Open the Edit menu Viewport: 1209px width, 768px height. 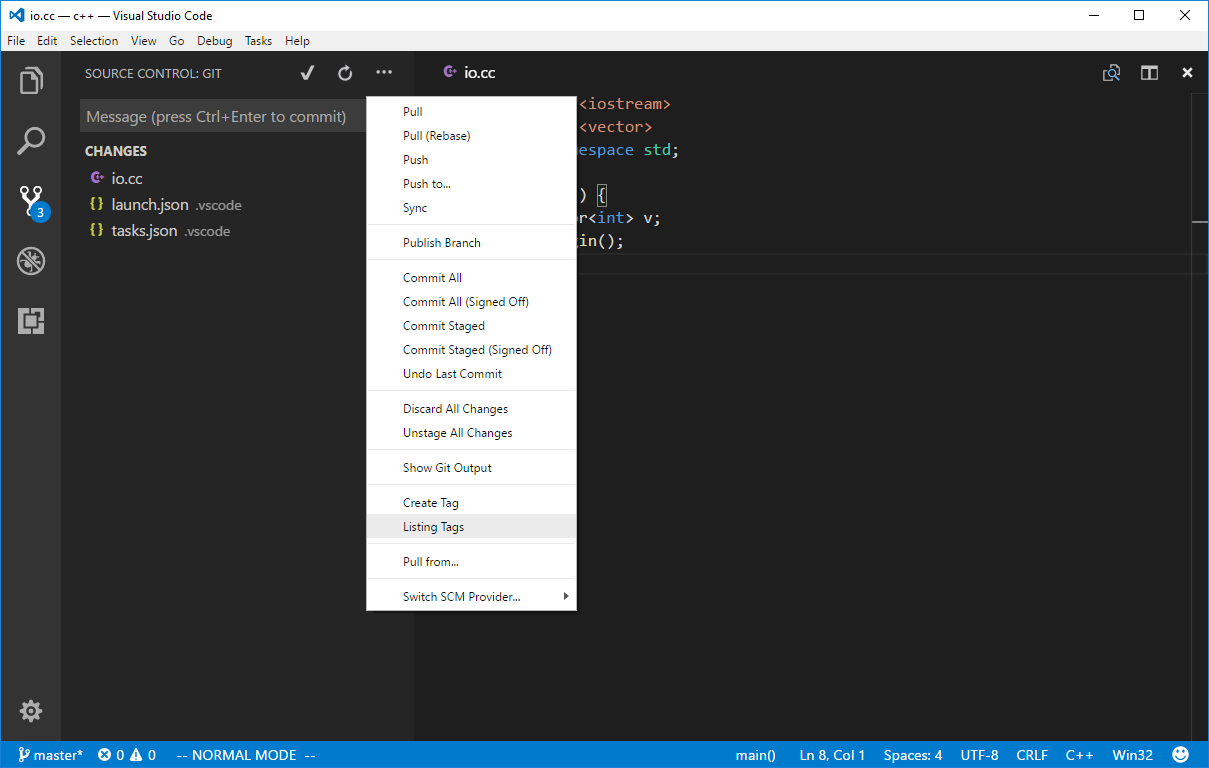[47, 41]
